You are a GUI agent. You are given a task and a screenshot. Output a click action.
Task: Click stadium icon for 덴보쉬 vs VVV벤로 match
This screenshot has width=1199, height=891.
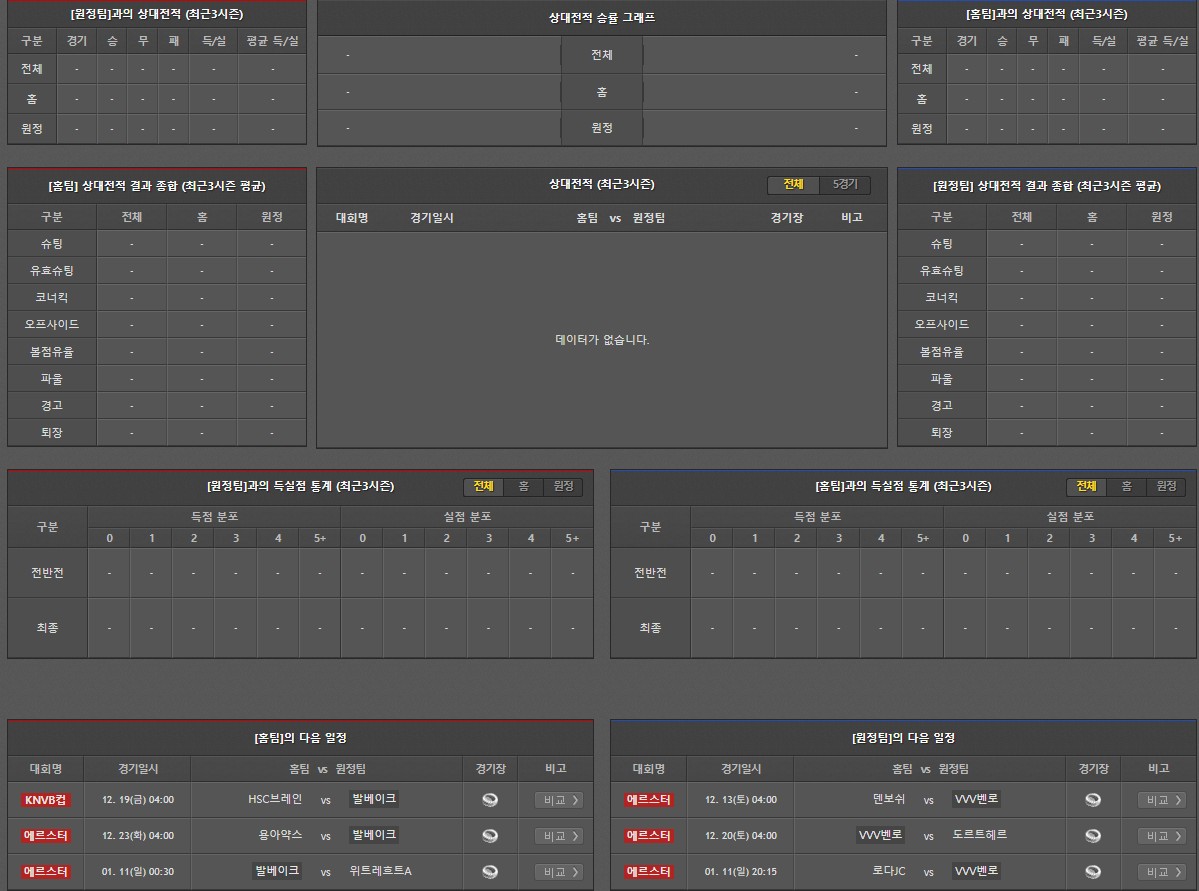(x=1093, y=800)
